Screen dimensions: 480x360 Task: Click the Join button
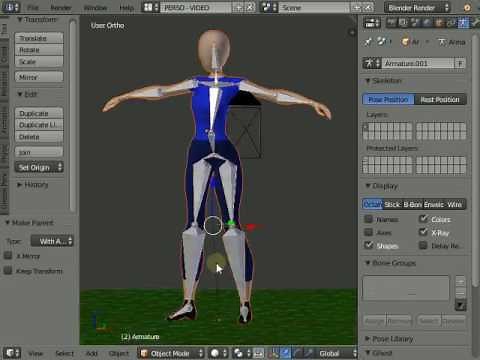pyautogui.click(x=39, y=152)
